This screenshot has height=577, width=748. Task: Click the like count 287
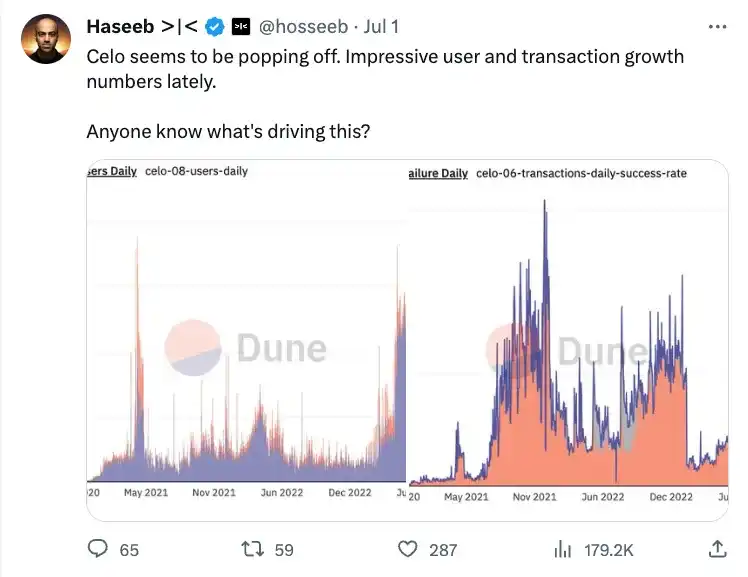442,549
